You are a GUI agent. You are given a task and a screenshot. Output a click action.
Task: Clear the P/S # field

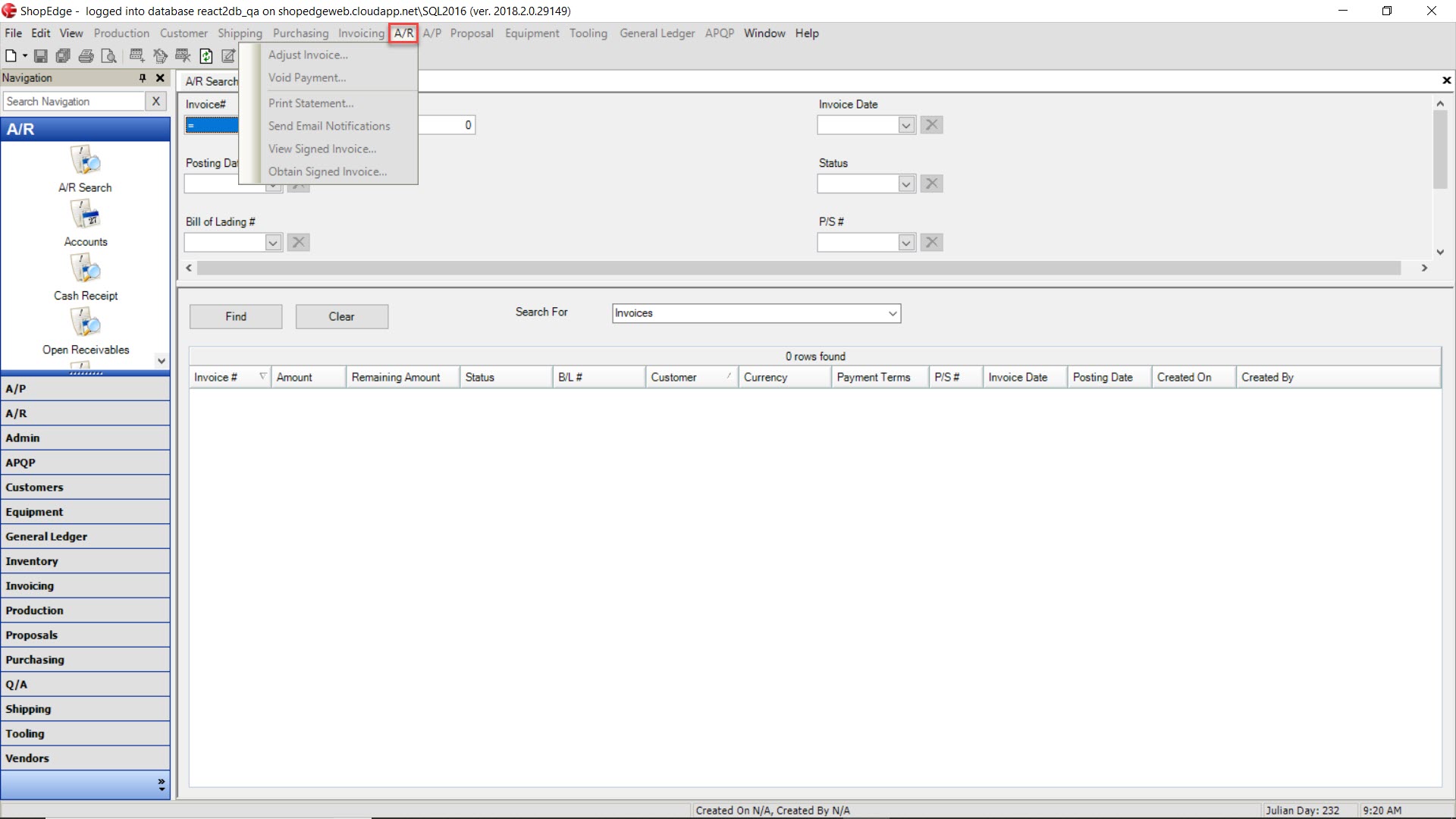tap(931, 243)
